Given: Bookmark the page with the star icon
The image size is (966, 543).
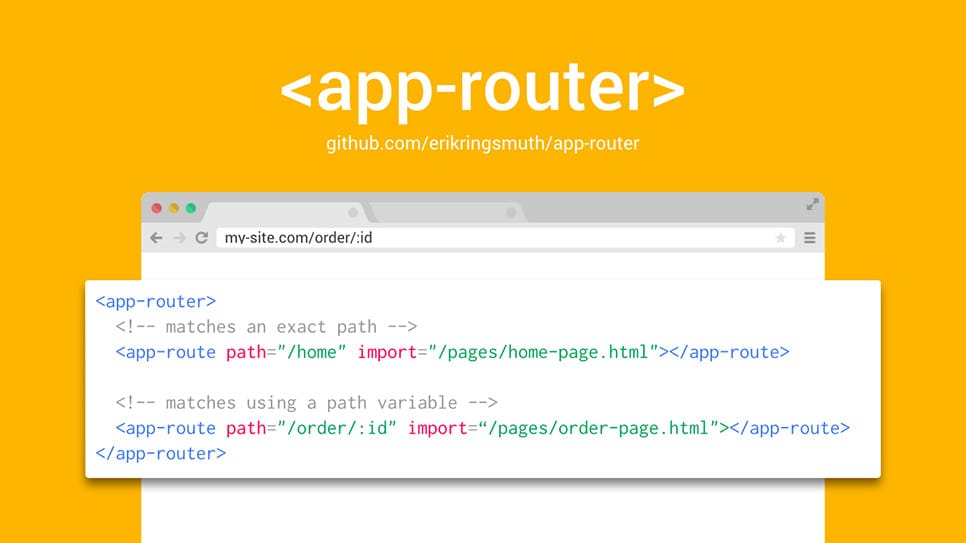Looking at the screenshot, I should tap(780, 238).
